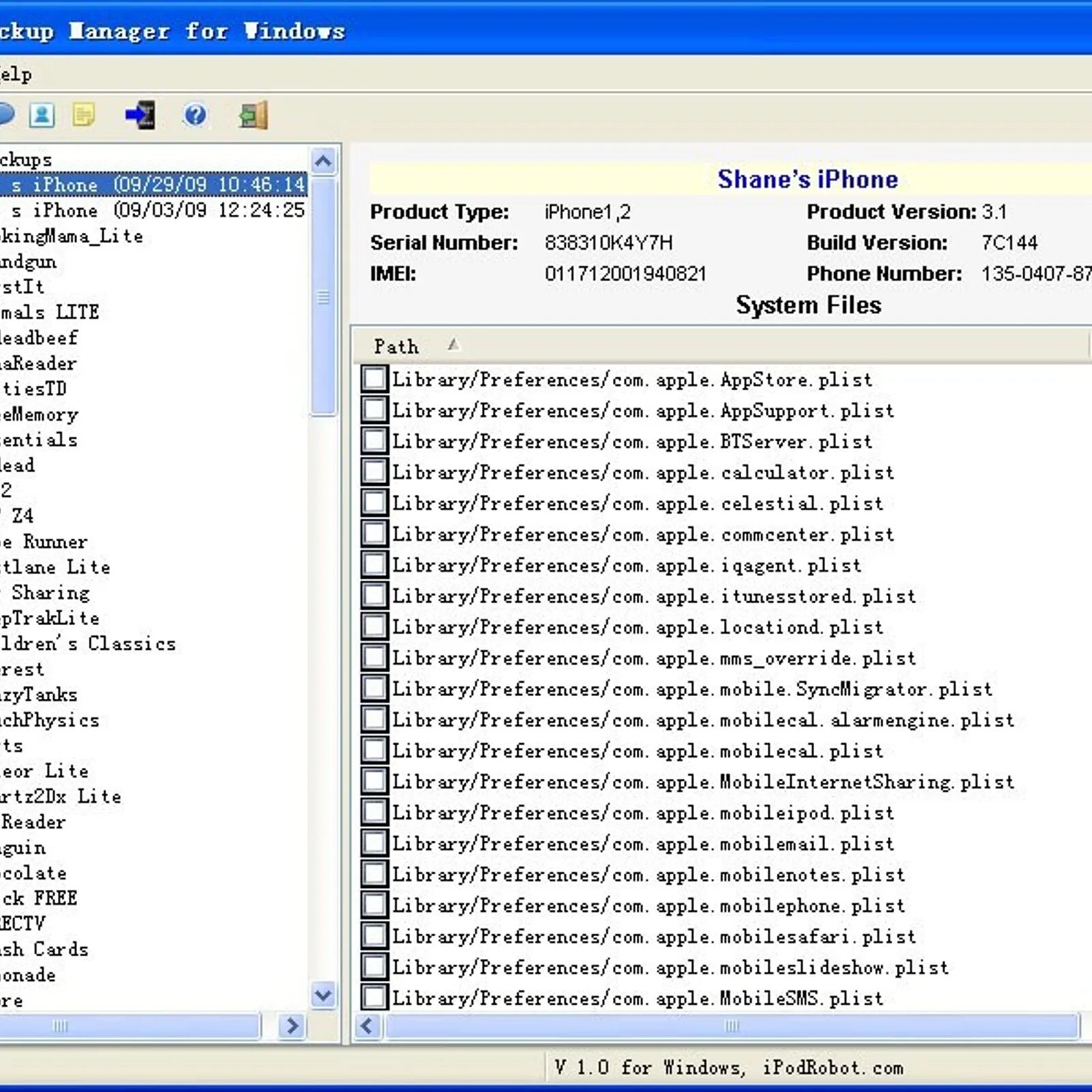Click build version value 7C144
The image size is (1092, 1092).
click(x=1009, y=242)
